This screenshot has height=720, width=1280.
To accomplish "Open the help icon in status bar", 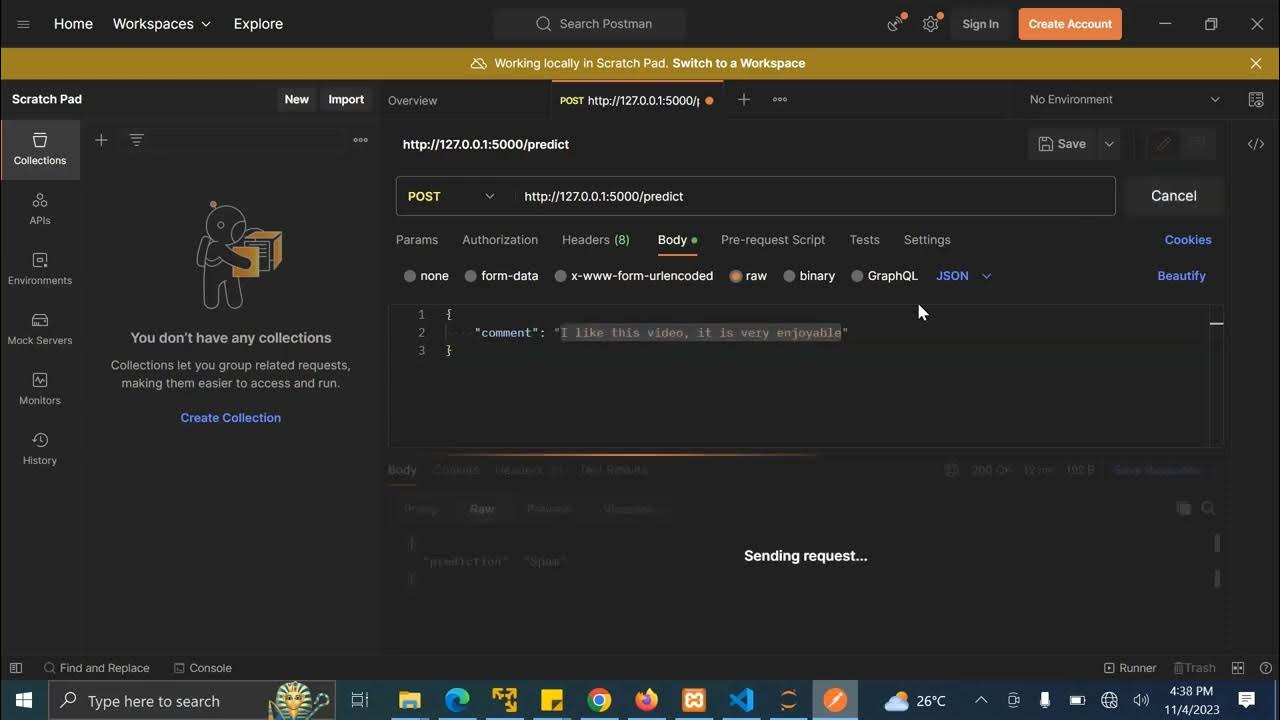I will (x=1264, y=668).
